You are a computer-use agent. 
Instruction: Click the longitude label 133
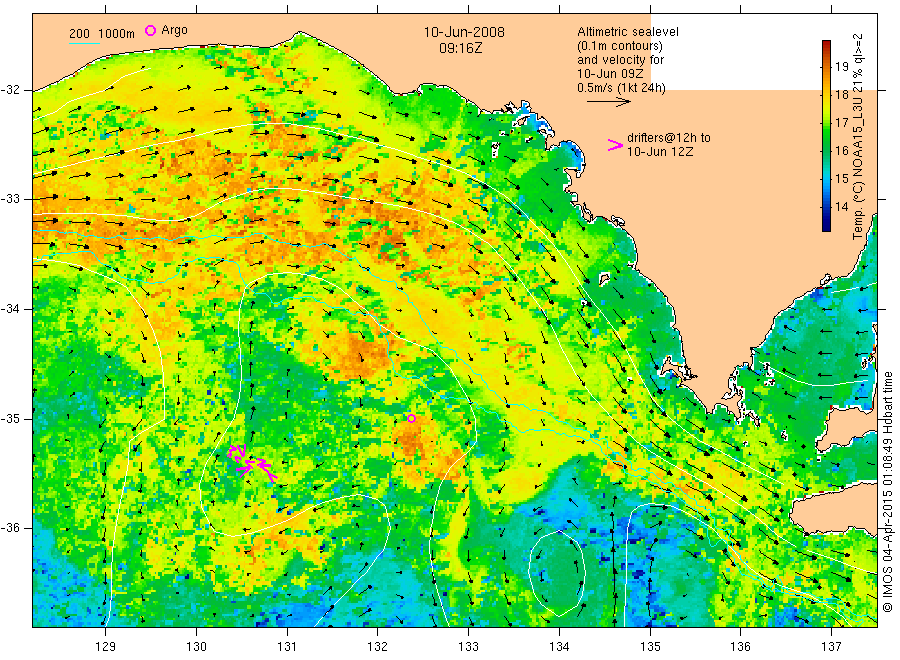[468, 647]
